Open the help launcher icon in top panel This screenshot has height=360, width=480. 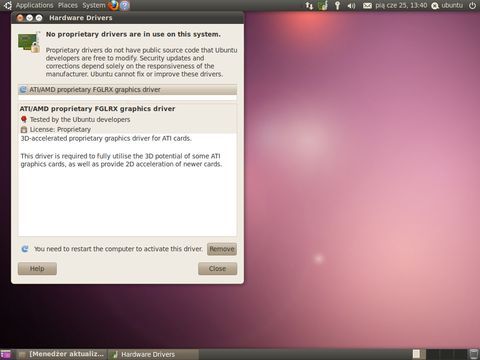[125, 5]
